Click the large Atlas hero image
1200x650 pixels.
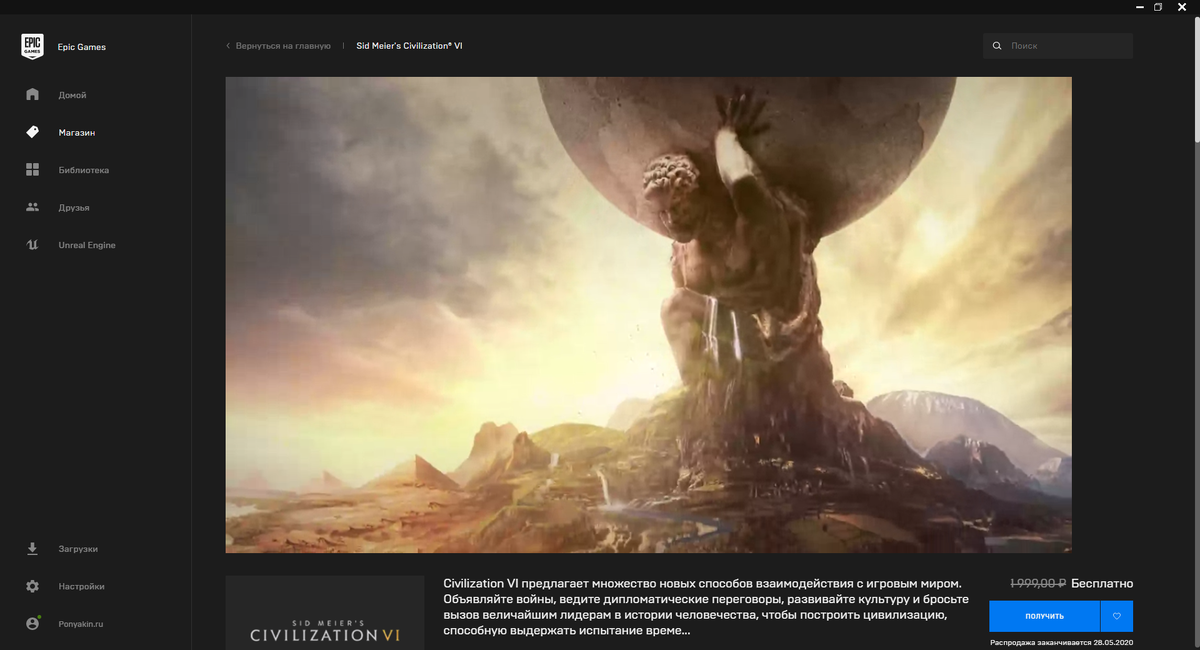(x=648, y=315)
